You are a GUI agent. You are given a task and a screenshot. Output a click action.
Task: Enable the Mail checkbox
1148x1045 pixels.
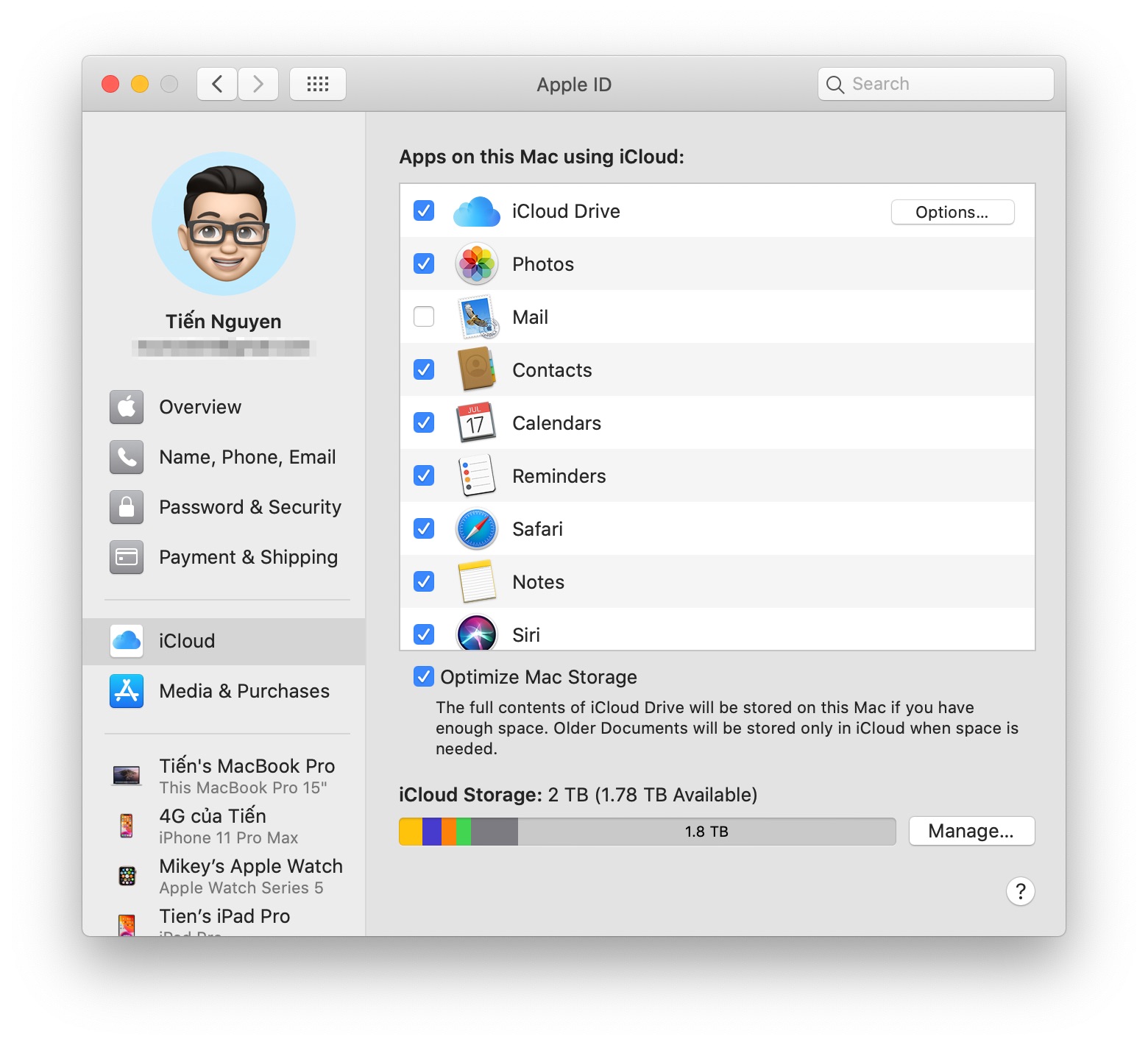[424, 316]
